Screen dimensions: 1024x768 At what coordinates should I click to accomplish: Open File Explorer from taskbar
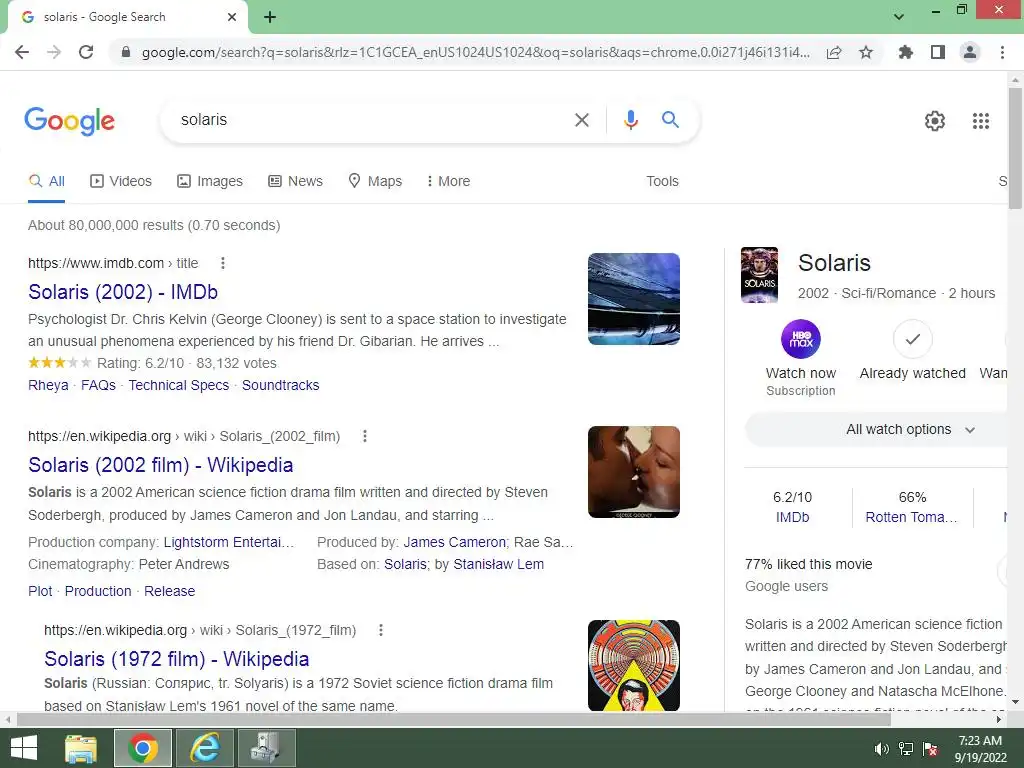coord(81,748)
